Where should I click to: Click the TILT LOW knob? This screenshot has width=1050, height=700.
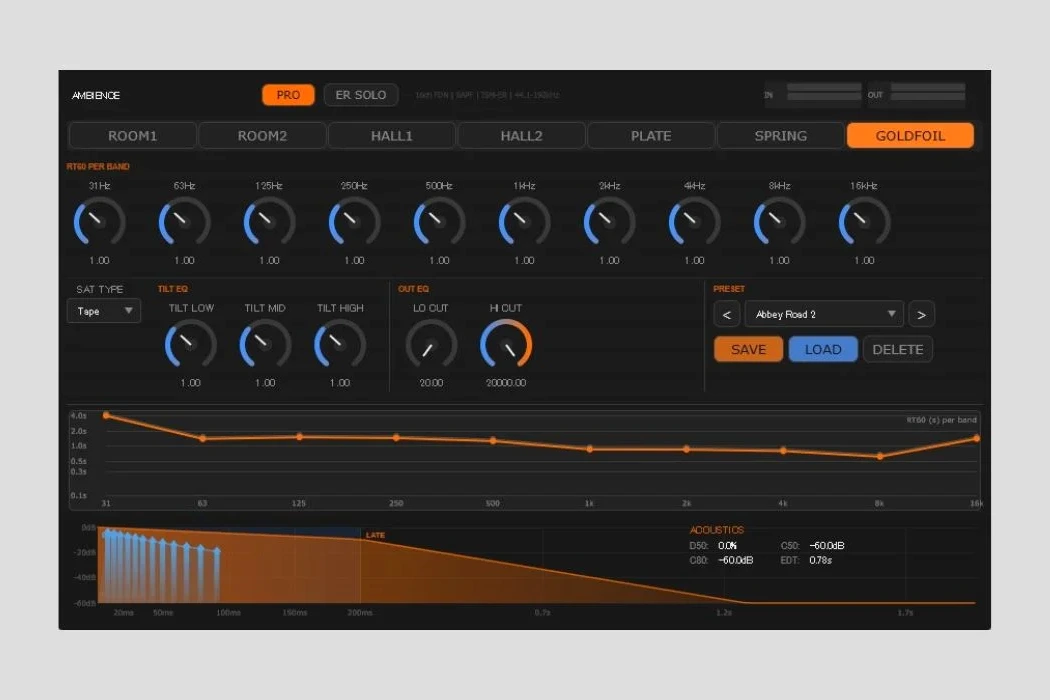coord(191,344)
